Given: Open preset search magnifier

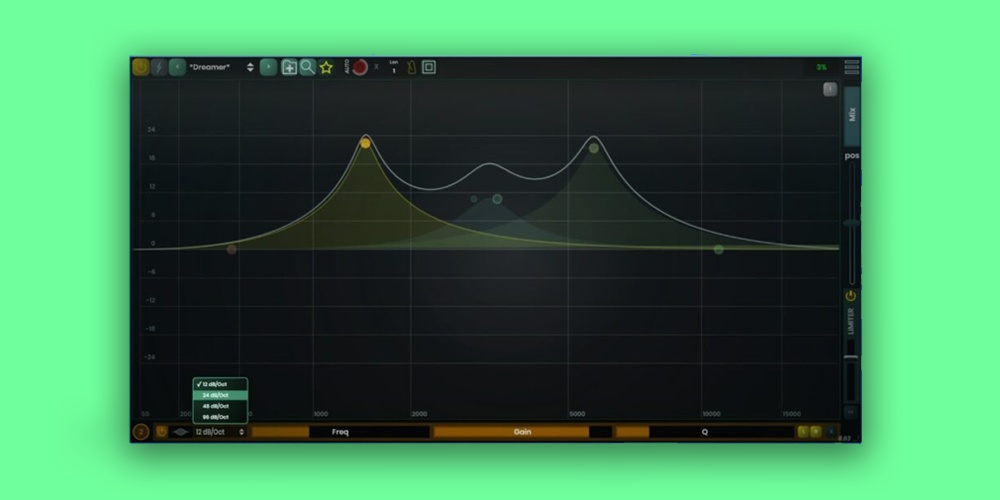Looking at the screenshot, I should (x=308, y=67).
